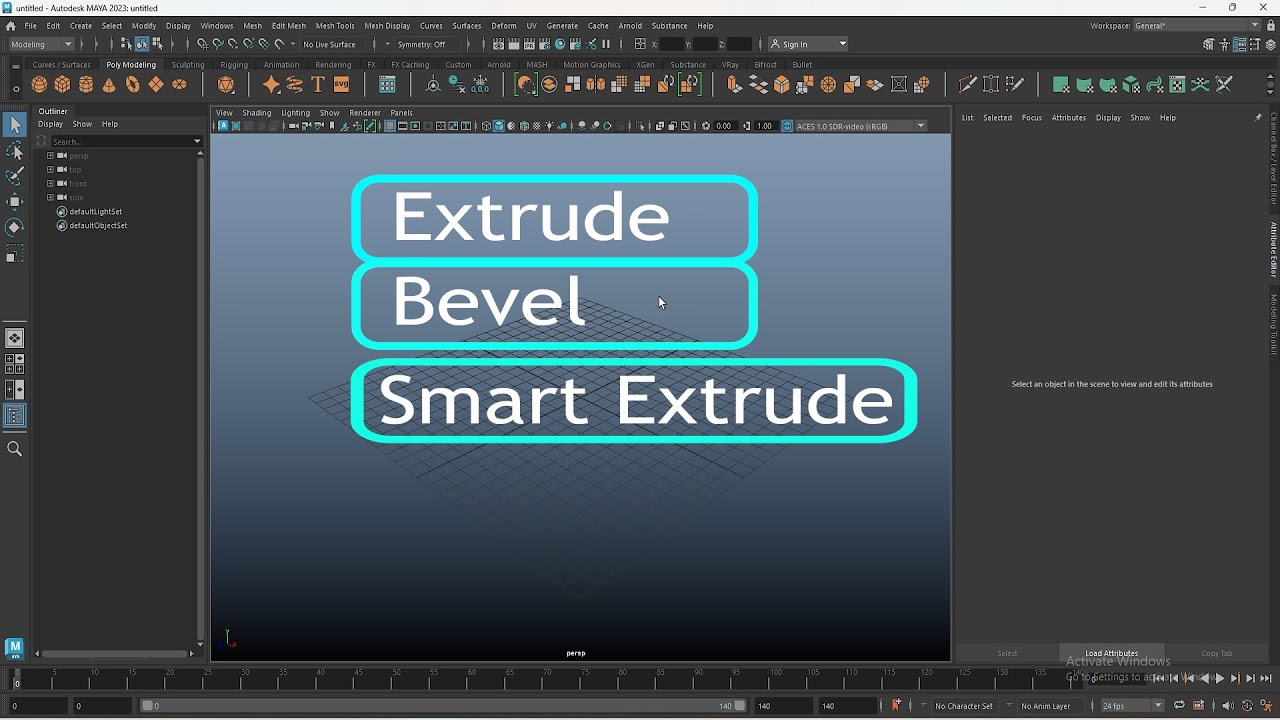Click the Outliner search field

(126, 141)
